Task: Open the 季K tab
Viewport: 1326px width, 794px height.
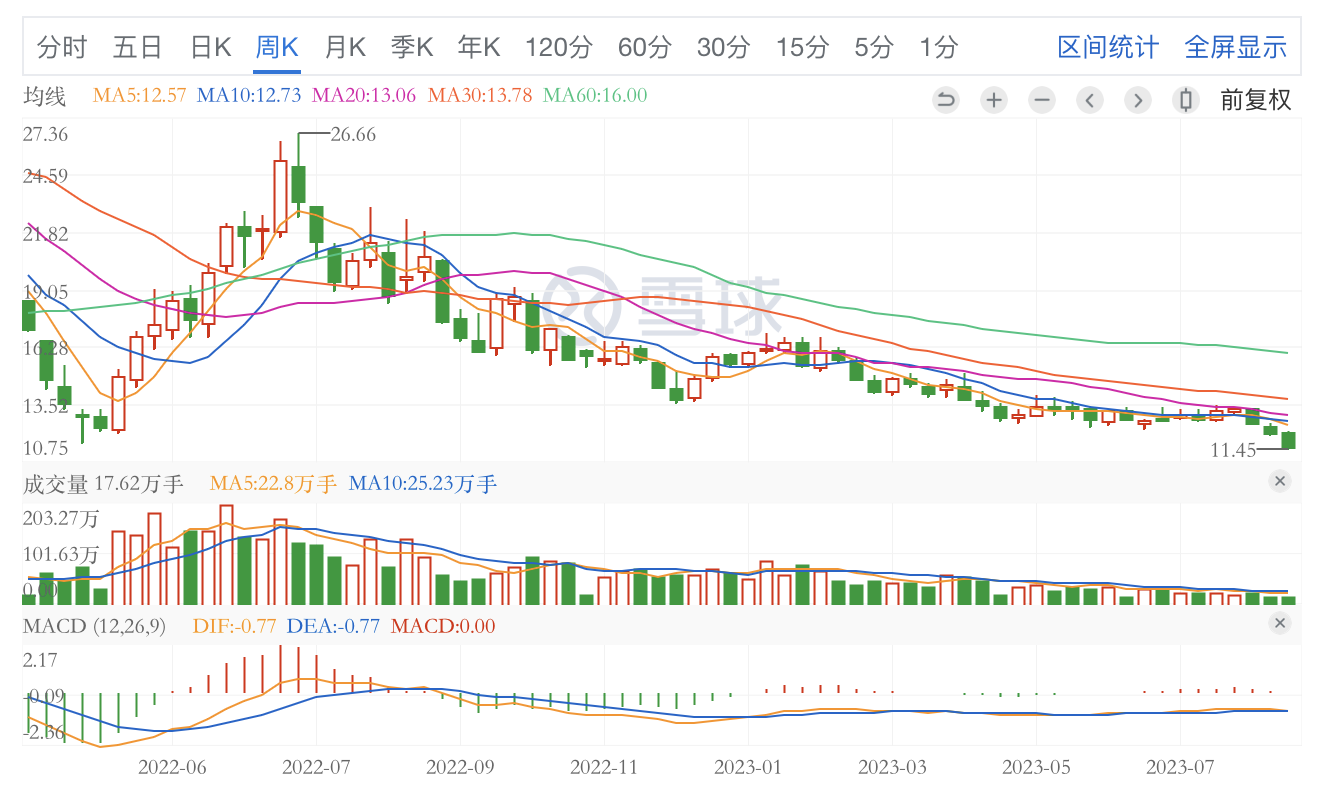Action: coord(411,47)
